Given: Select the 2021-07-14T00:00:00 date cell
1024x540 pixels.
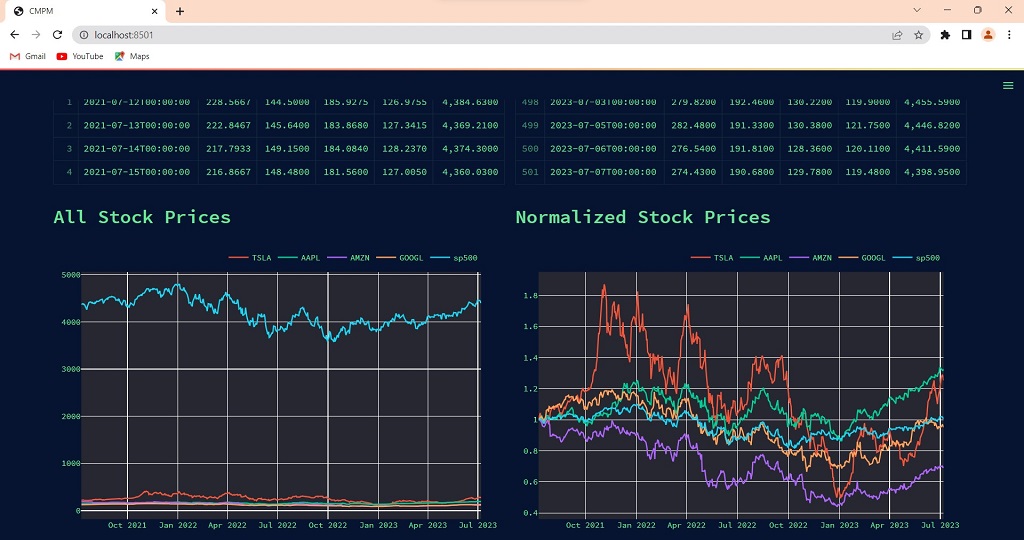Looking at the screenshot, I should click(137, 149).
